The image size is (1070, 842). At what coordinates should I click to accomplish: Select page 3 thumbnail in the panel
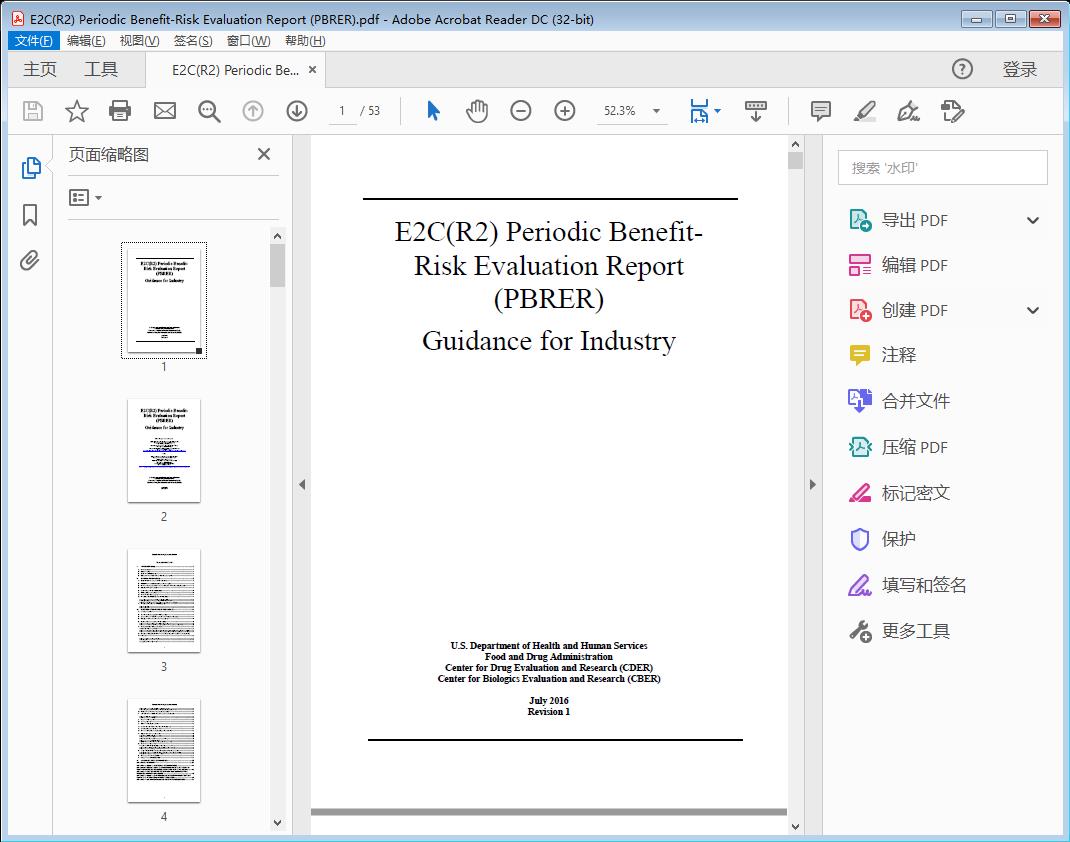coord(164,600)
